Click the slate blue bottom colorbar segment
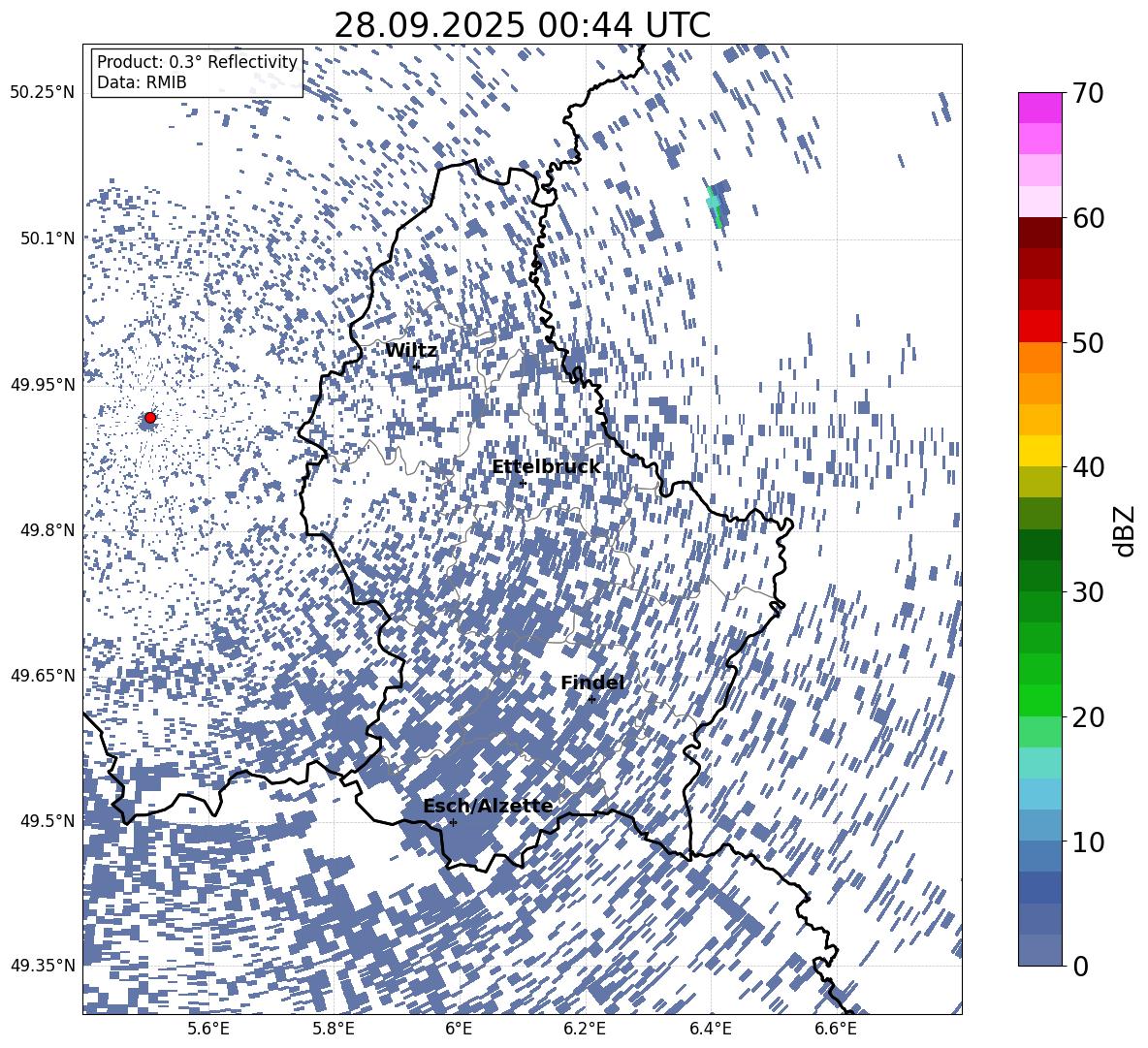Viewport: 1148px width, 1048px height. [x=1039, y=950]
